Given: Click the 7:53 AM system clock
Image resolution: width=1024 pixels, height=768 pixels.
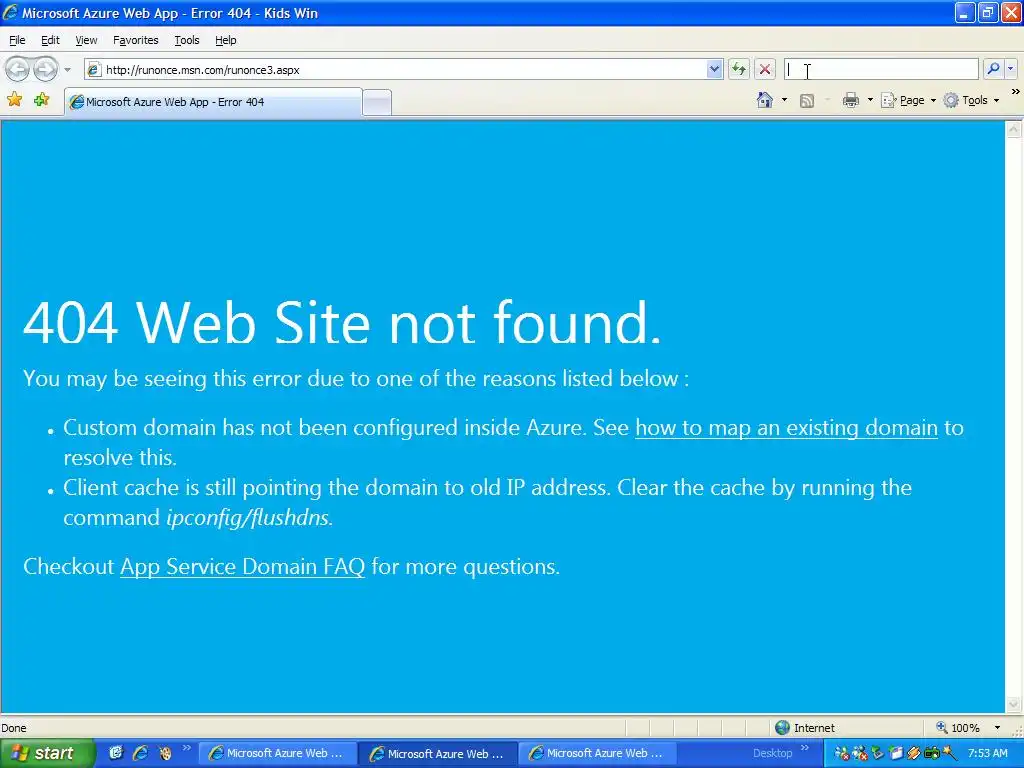Looking at the screenshot, I should [987, 753].
